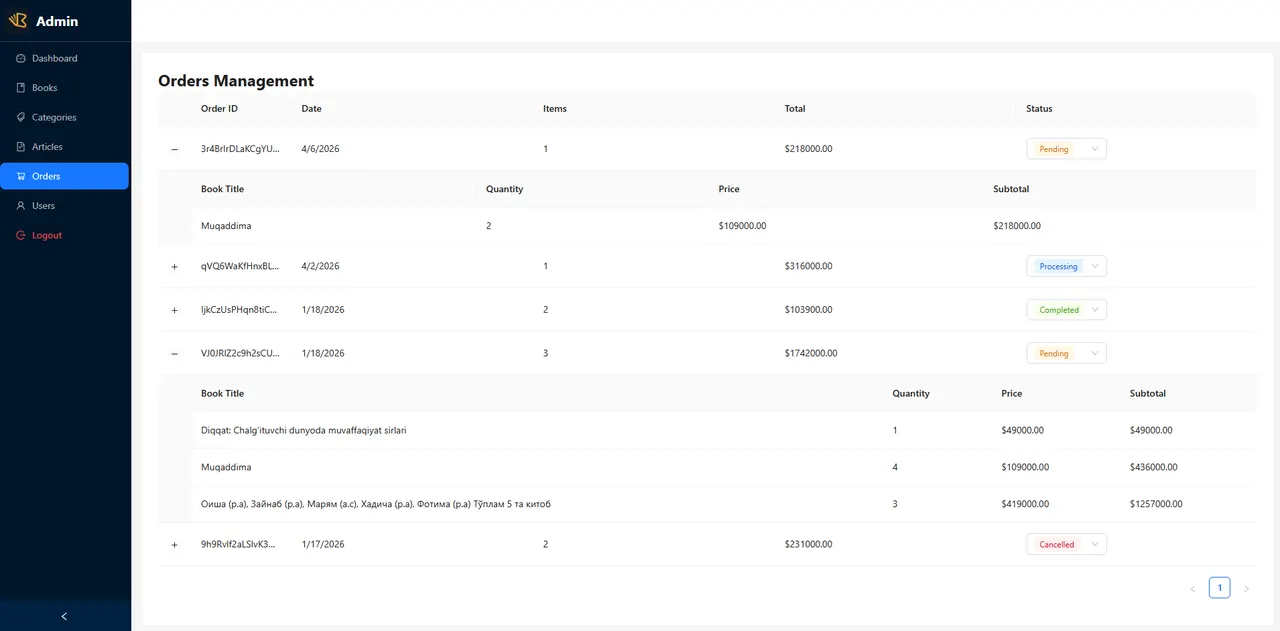Click the Categories tag icon in sidebar
The width and height of the screenshot is (1280, 631).
(x=21, y=117)
